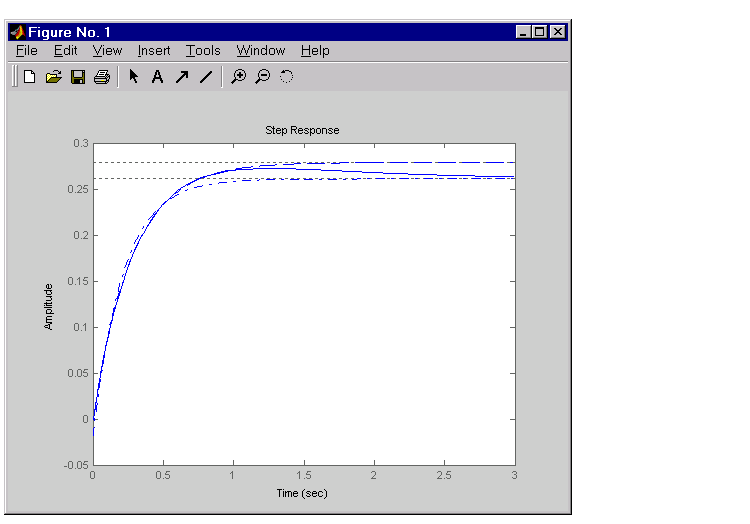Activate the Rotate 3D tool
Image resolution: width=750 pixels, height=524 pixels.
(x=286, y=77)
